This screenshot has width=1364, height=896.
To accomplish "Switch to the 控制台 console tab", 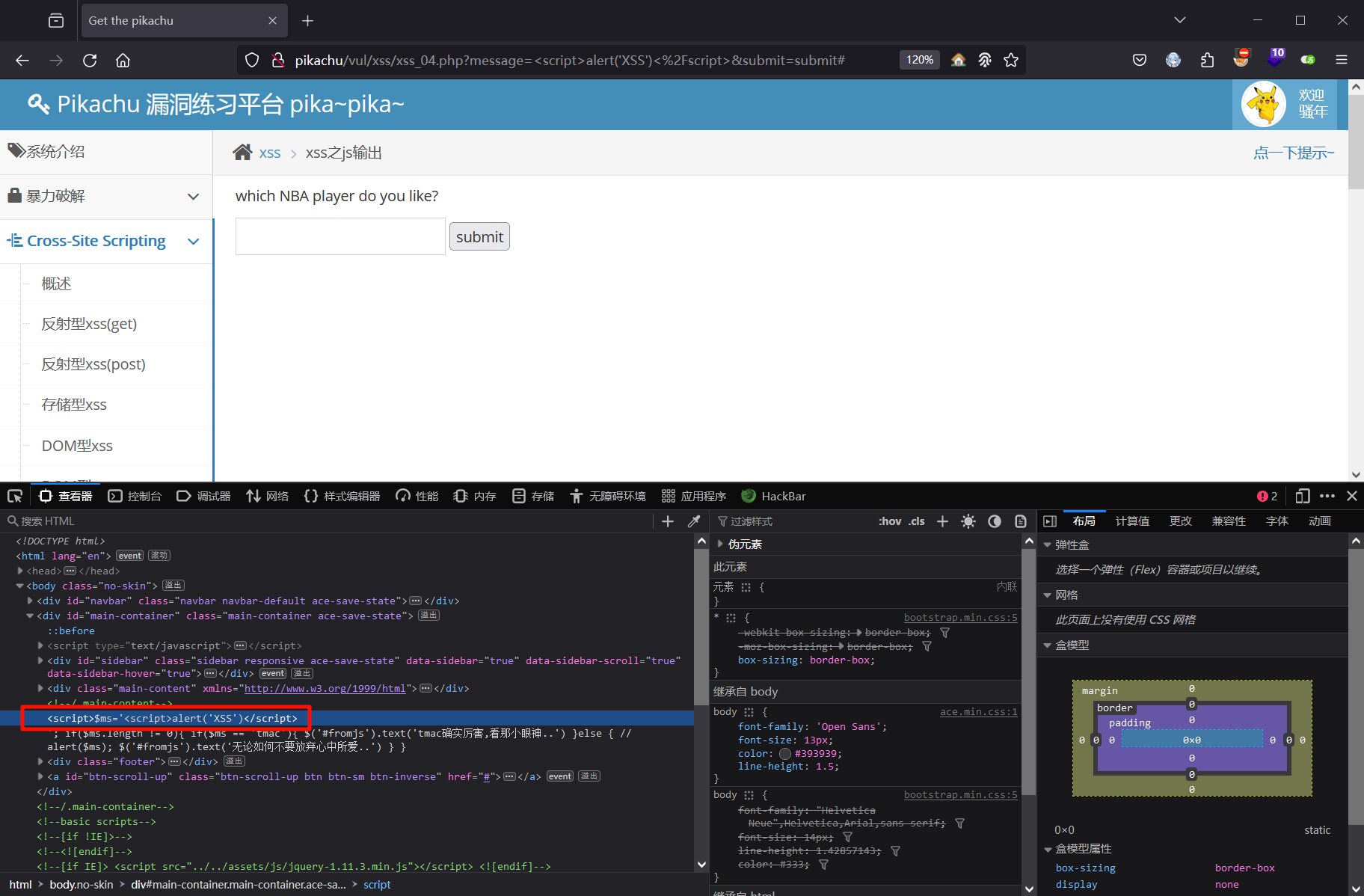I will (x=135, y=496).
